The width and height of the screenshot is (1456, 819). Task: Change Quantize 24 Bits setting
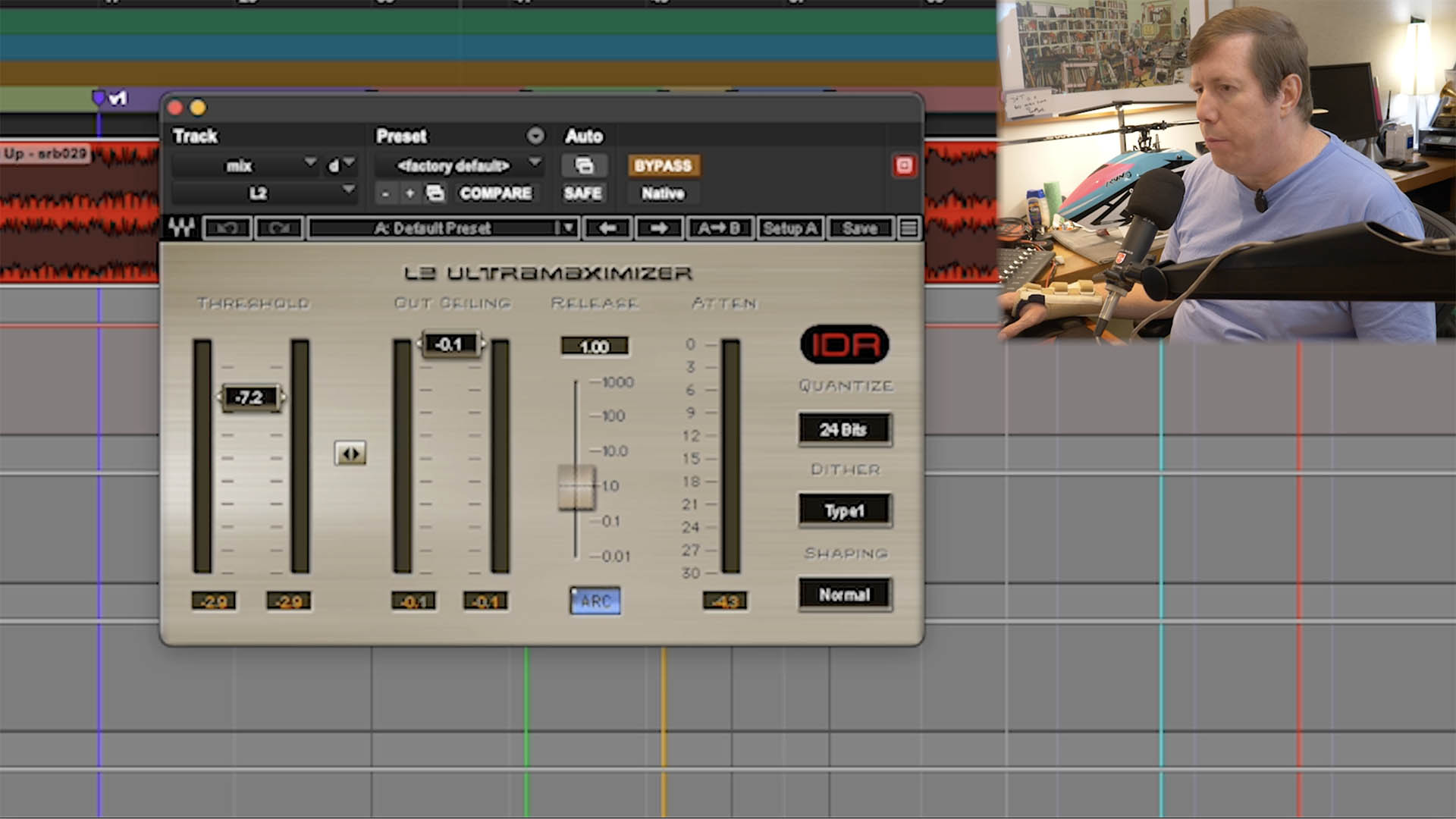(844, 430)
